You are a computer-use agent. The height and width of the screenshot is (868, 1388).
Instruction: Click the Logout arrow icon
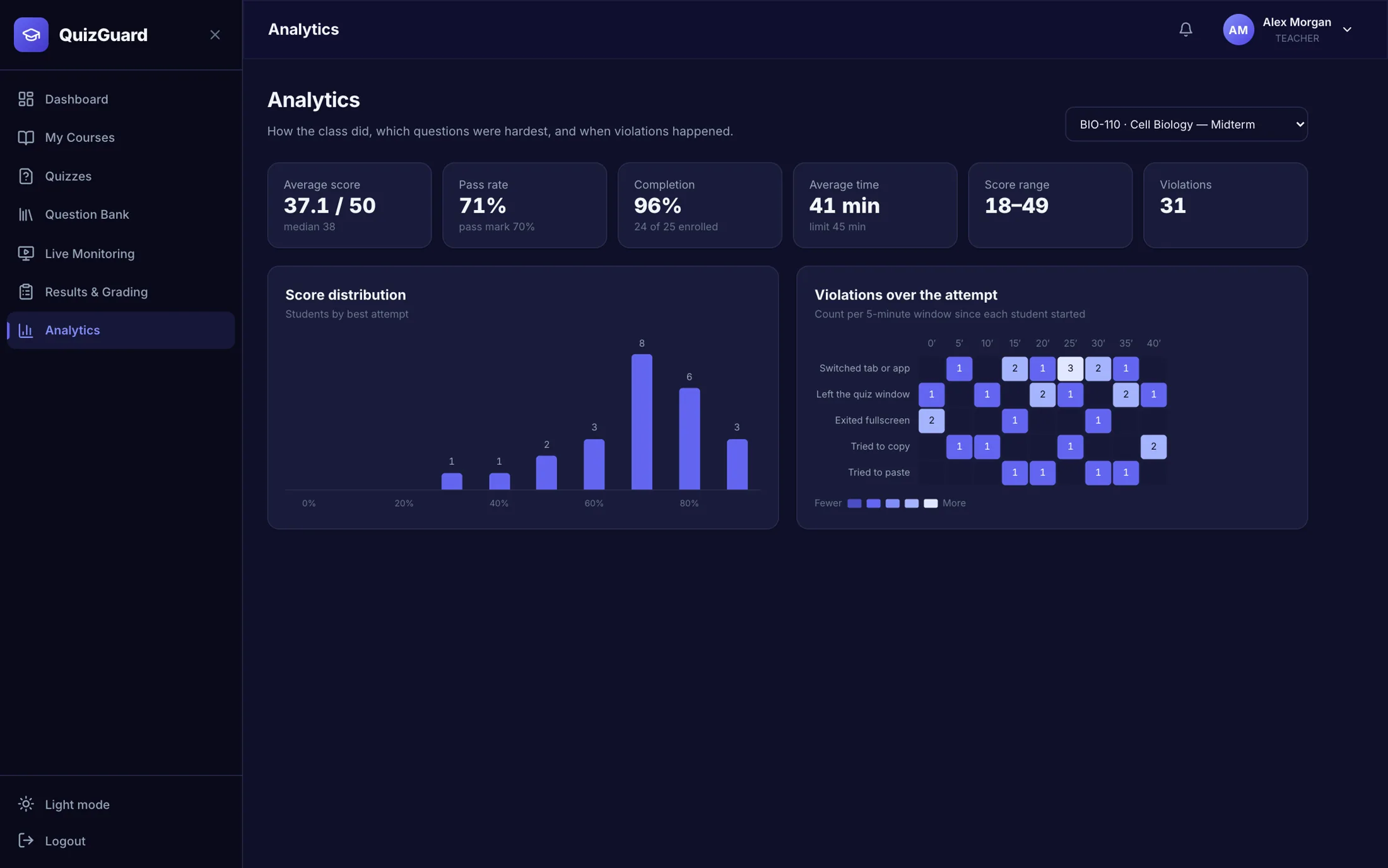tap(26, 841)
